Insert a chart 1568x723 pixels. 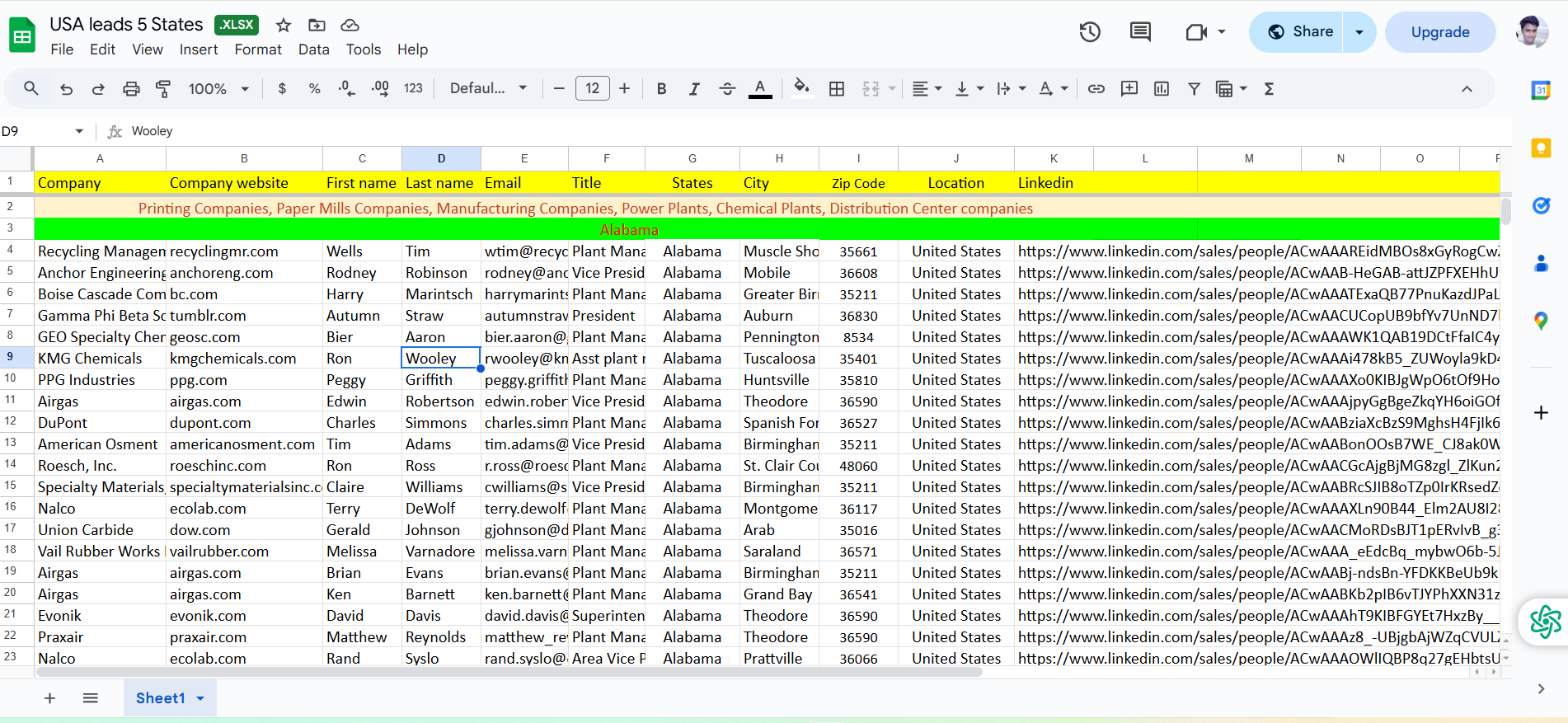tap(1162, 88)
